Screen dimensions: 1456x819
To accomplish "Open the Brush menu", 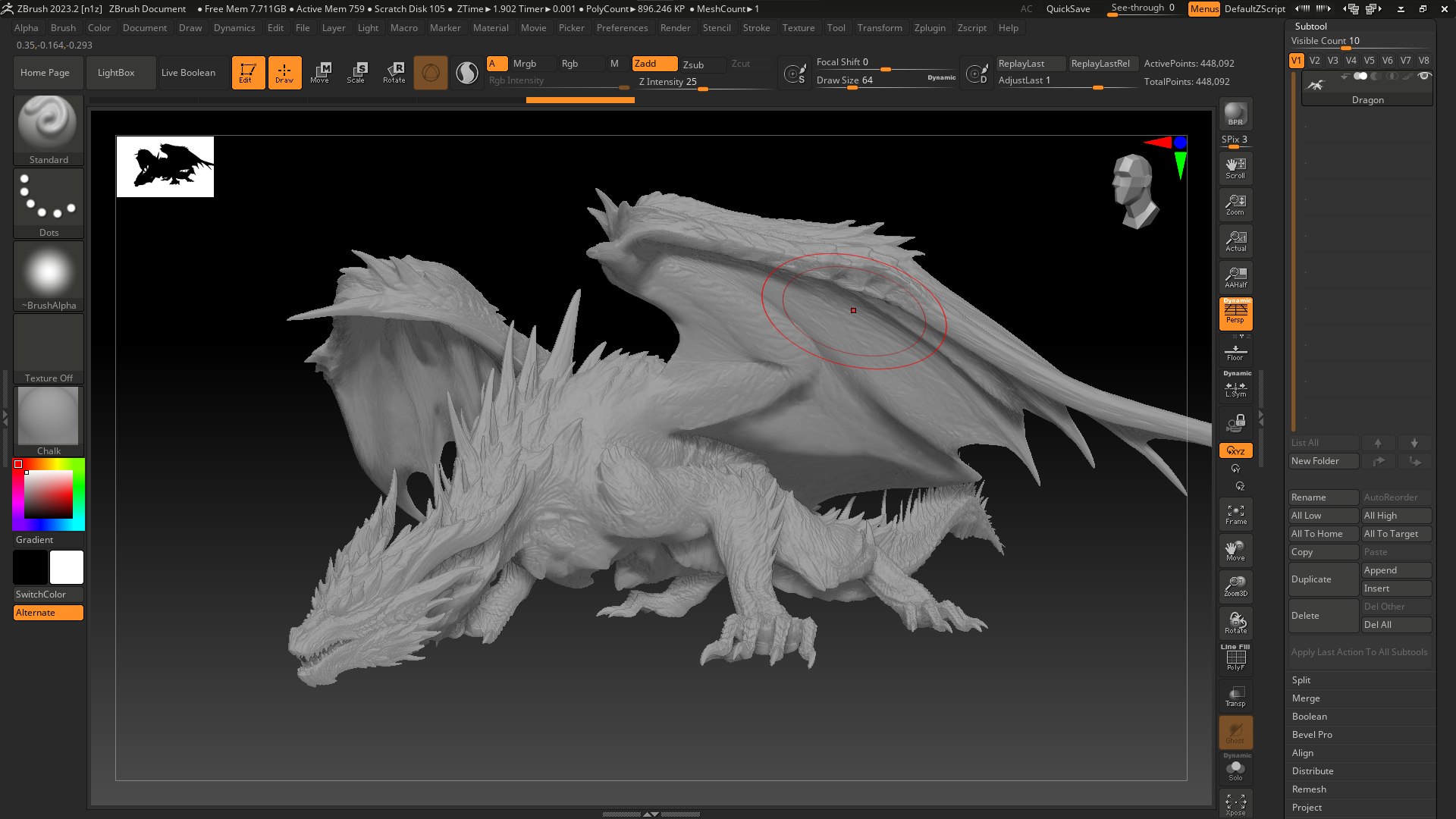I will coord(63,28).
